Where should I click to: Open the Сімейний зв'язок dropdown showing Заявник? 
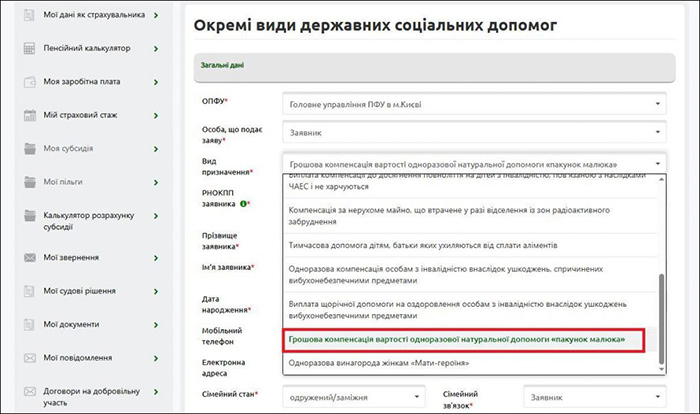tap(595, 397)
